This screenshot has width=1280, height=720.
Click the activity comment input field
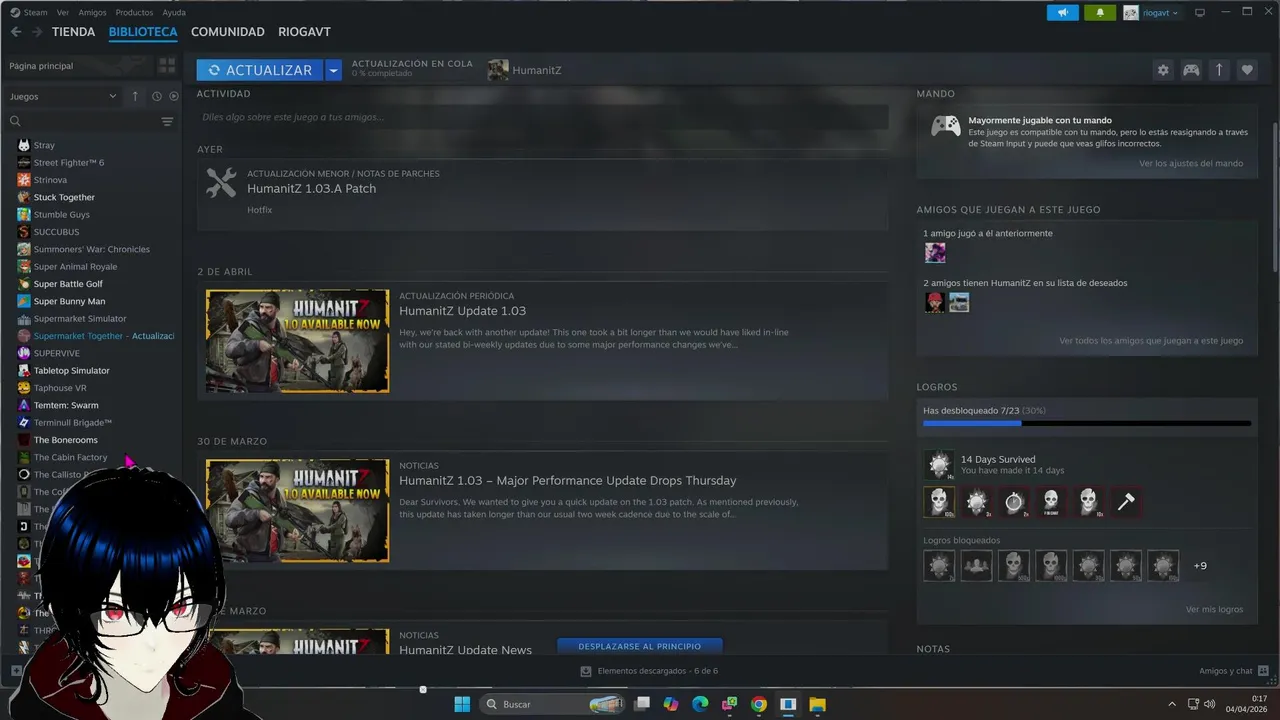(x=542, y=117)
